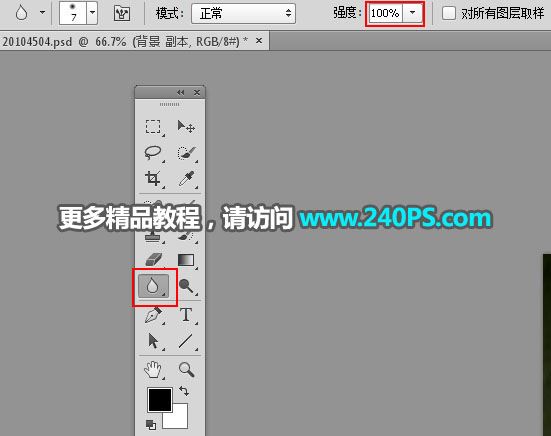Viewport: 551px width, 436px height.
Task: Select the Eraser tool
Action: [153, 260]
